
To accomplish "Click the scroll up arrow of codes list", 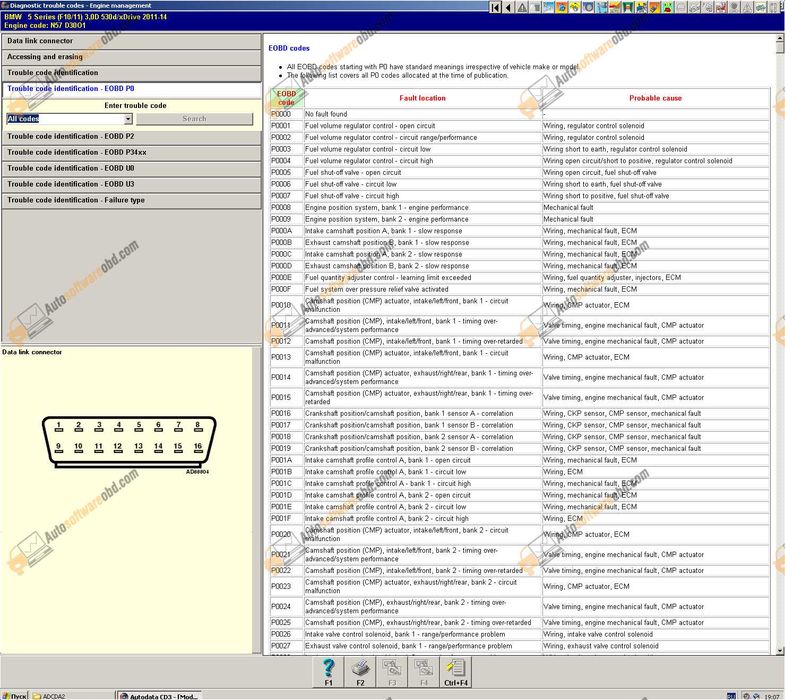I will tap(779, 38).
